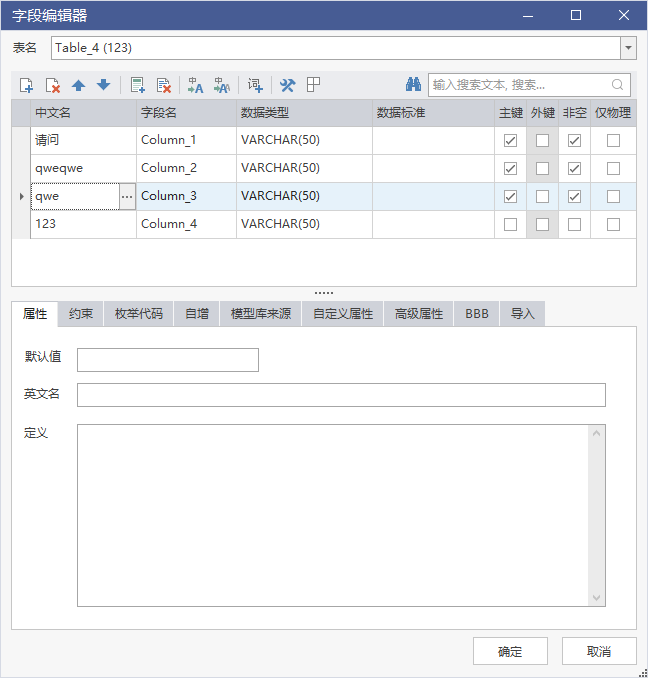The width and height of the screenshot is (648, 678).
Task: Click the add new field icon
Action: (x=26, y=85)
